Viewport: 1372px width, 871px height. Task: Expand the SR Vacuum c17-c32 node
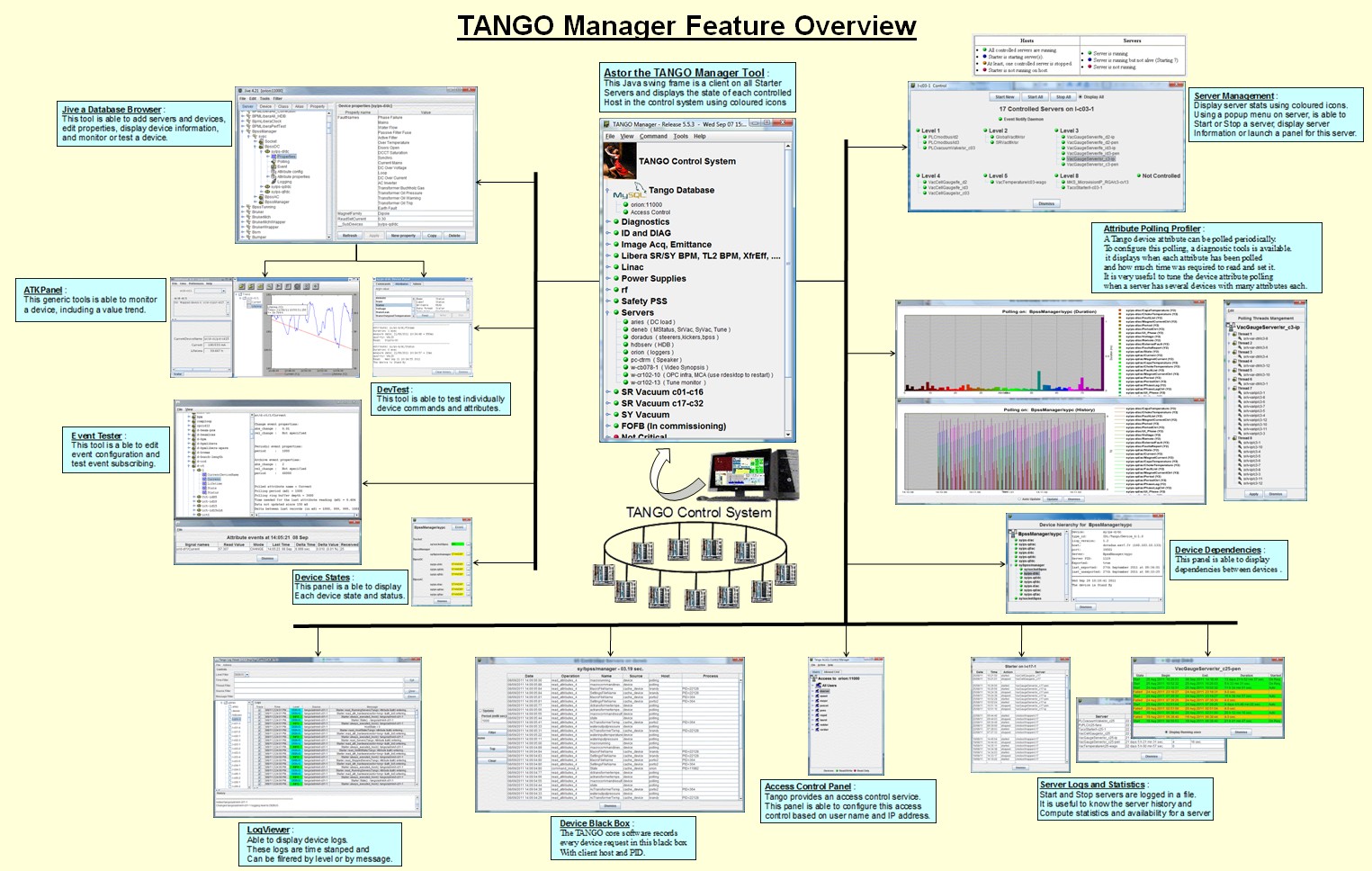click(x=609, y=404)
